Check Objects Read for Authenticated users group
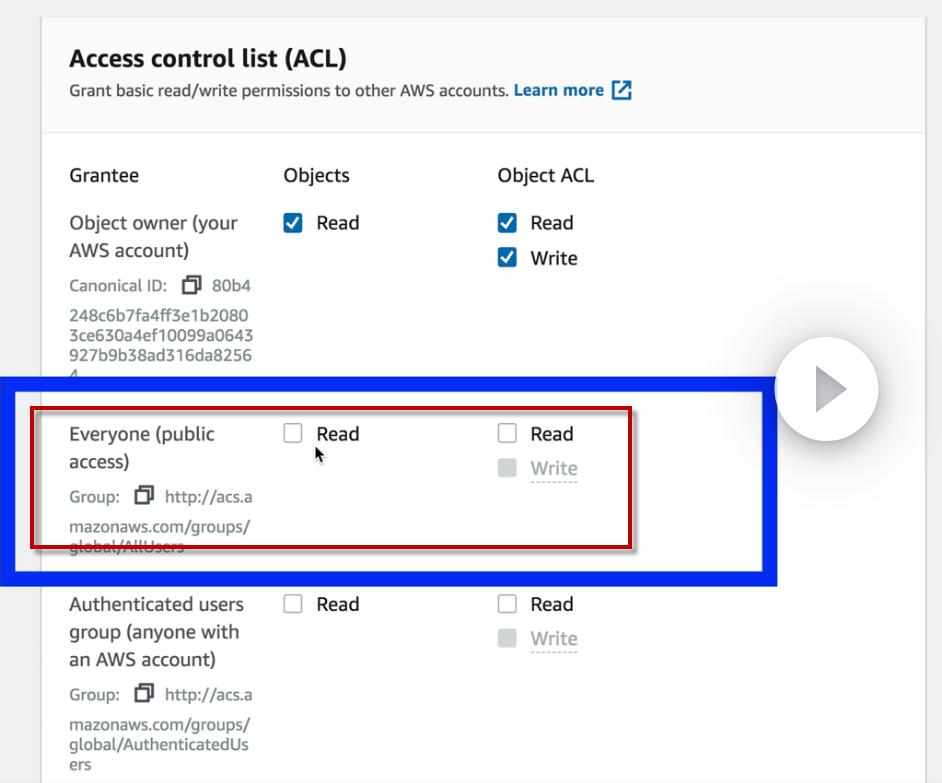 point(293,604)
